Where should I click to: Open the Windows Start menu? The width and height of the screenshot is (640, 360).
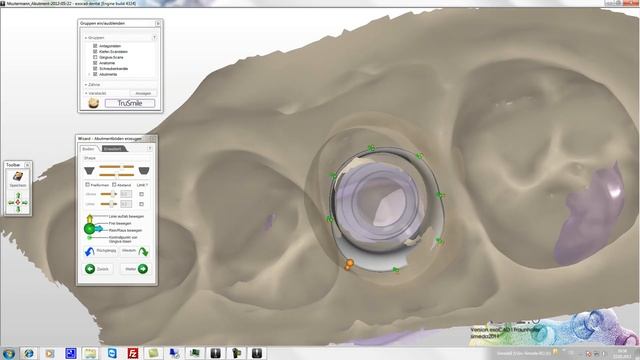(x=9, y=353)
